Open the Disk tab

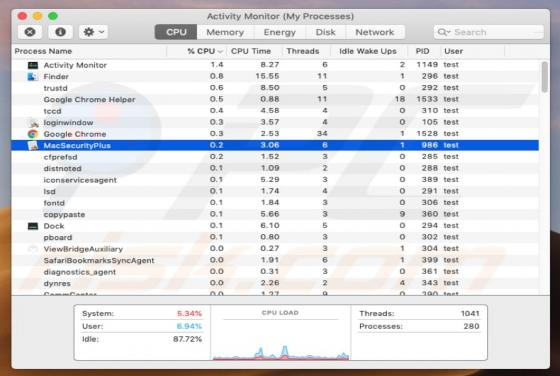pos(325,32)
